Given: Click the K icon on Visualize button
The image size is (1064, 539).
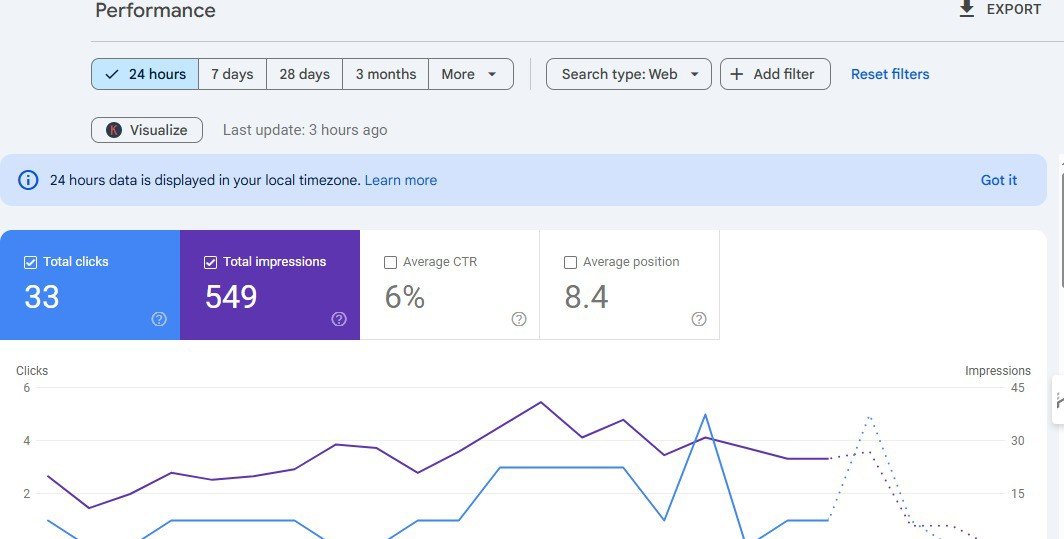Looking at the screenshot, I should pyautogui.click(x=114, y=130).
